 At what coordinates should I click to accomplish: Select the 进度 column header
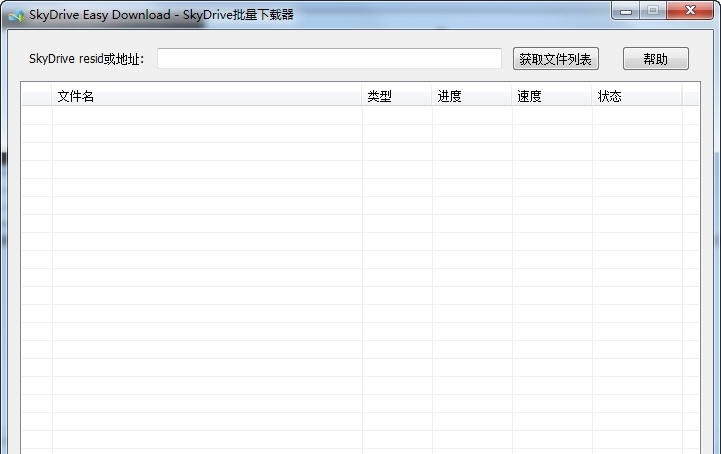tap(472, 96)
